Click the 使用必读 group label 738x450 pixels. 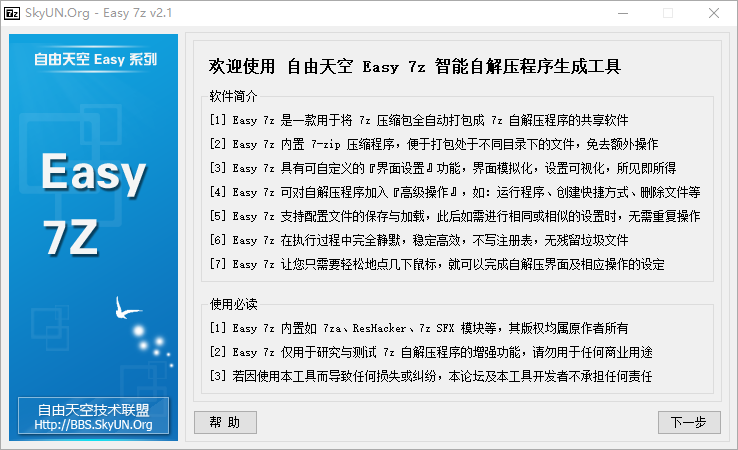pos(233,303)
